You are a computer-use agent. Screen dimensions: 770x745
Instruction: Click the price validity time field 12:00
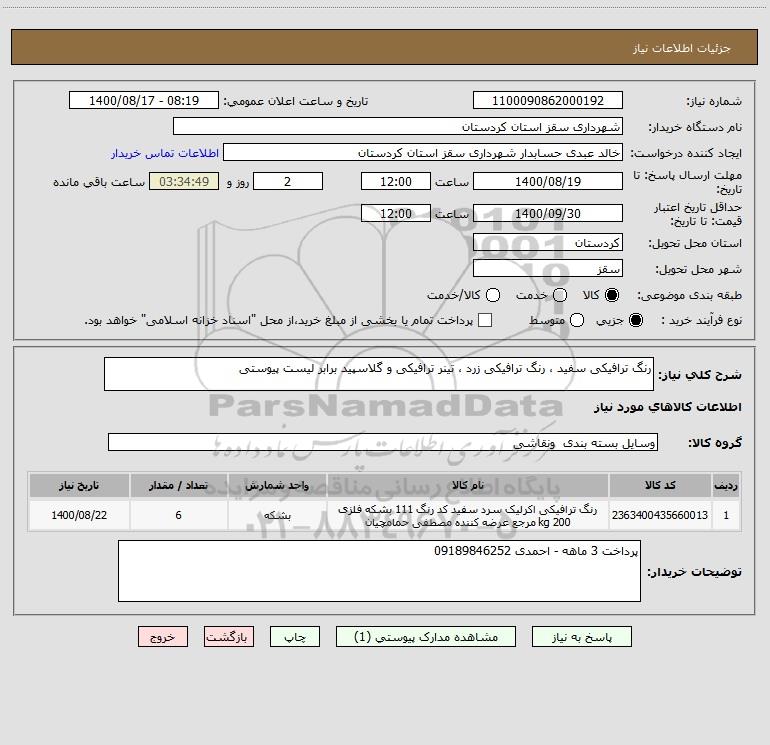click(396, 213)
